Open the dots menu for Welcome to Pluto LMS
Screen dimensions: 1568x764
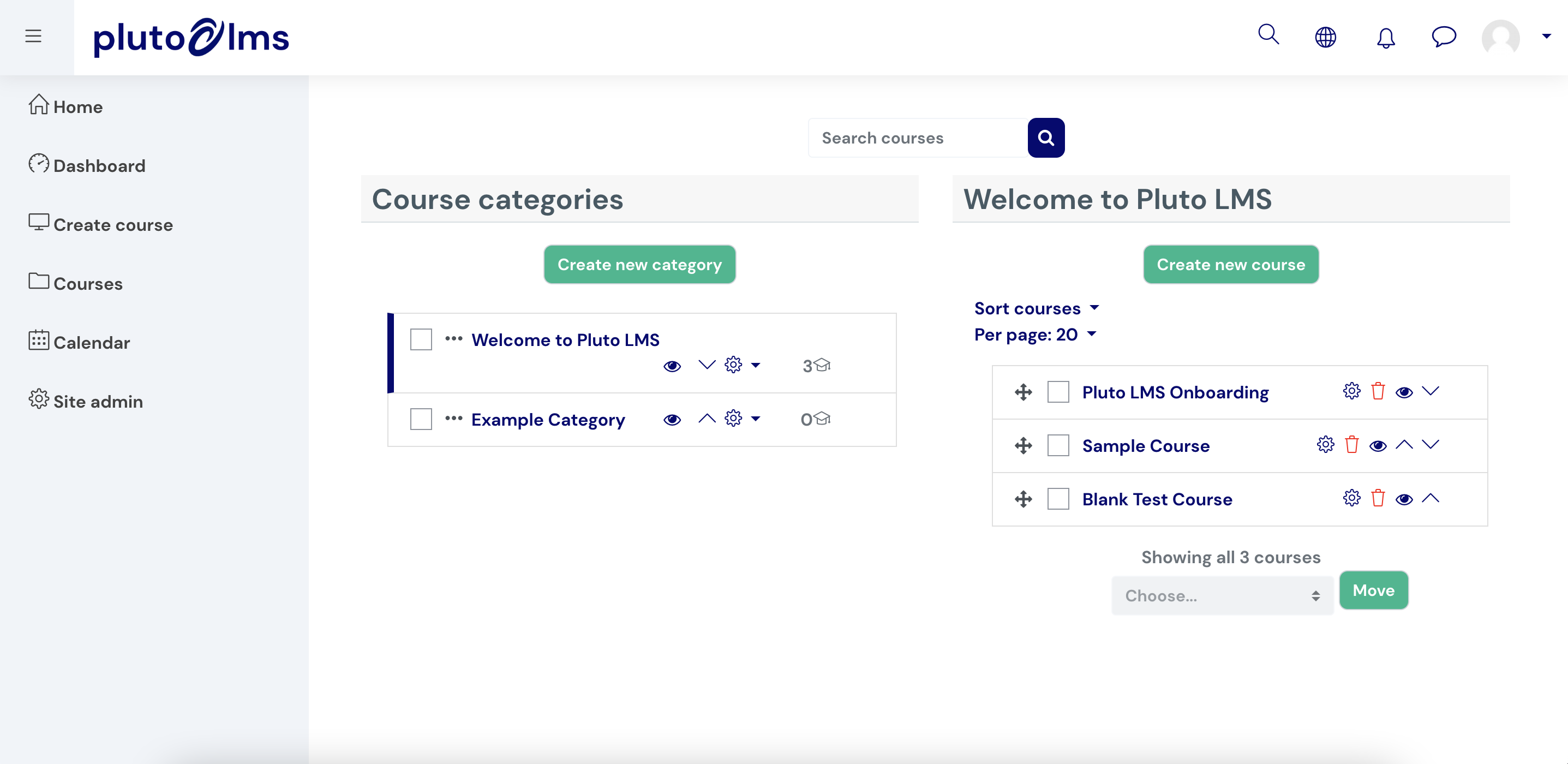pos(453,338)
